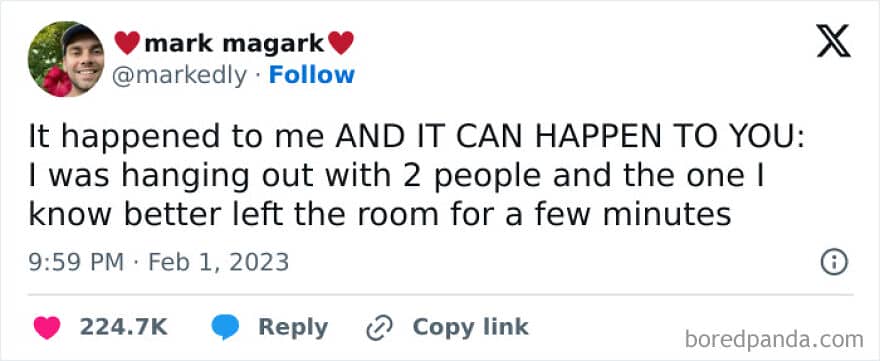Click the capitalized "AND IT CAN HAPPEN TO YOU" text

tap(566, 138)
